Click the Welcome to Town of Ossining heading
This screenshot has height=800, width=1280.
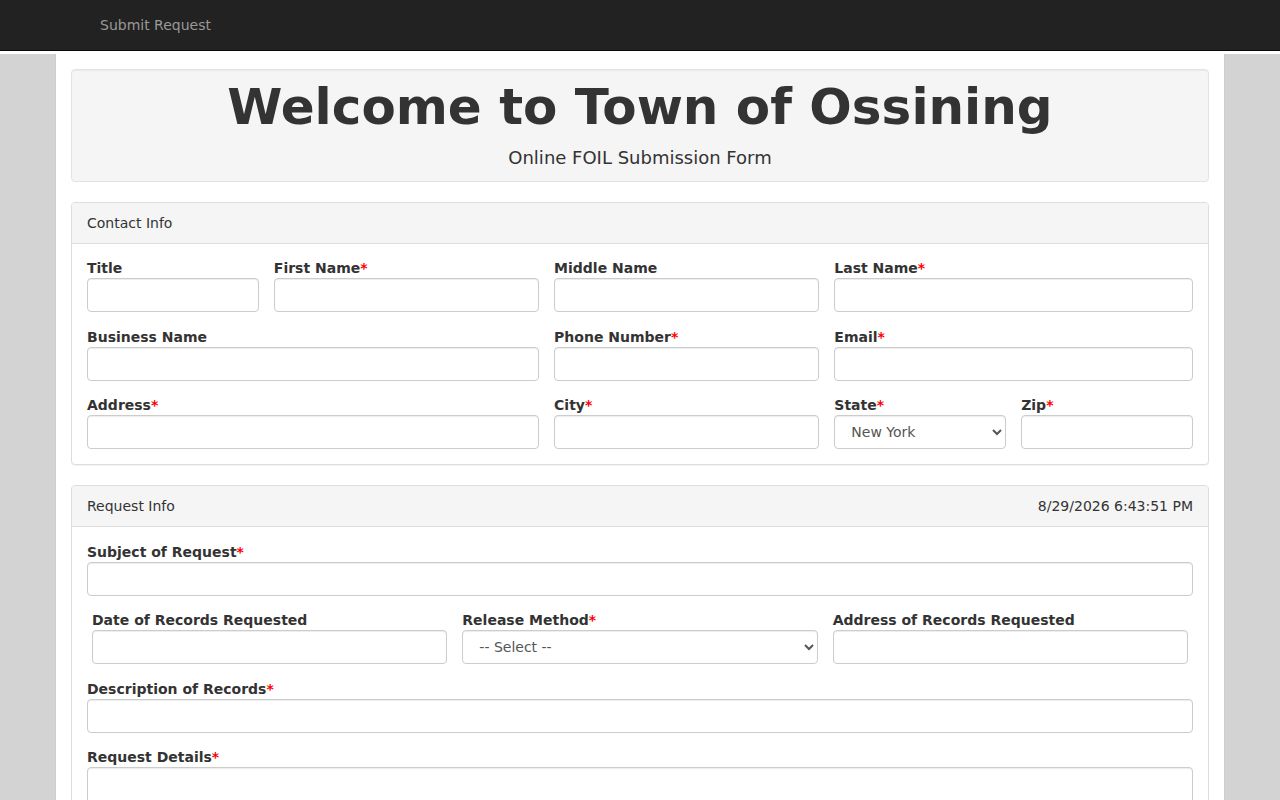[640, 107]
